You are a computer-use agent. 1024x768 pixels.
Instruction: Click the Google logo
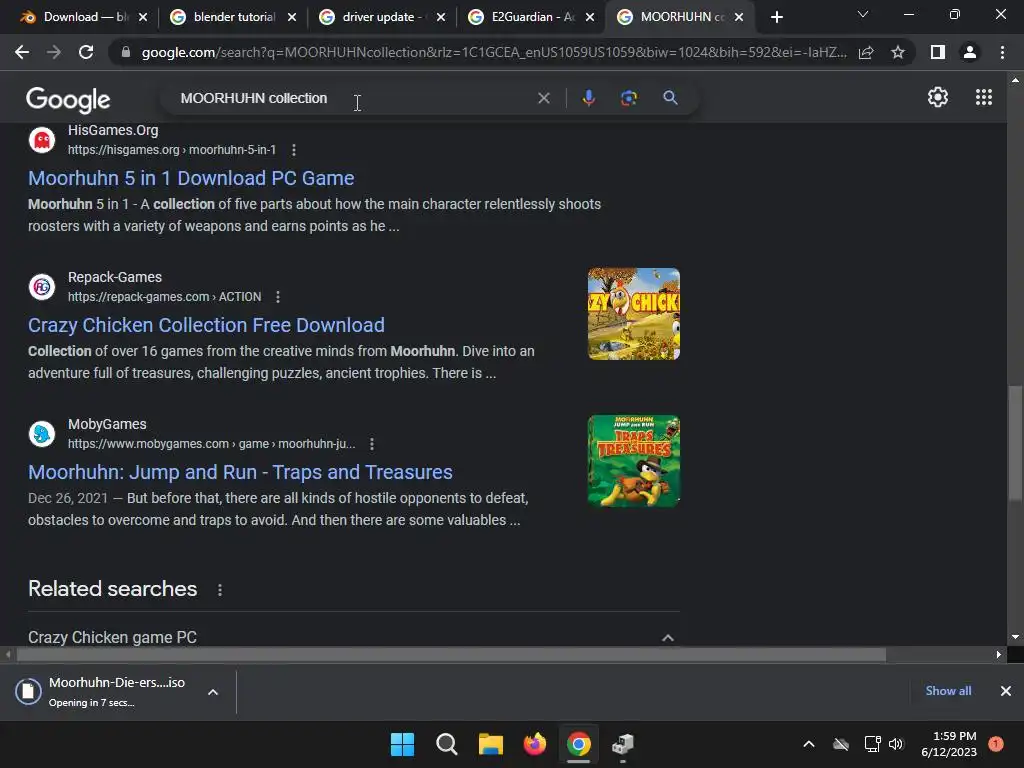point(68,99)
